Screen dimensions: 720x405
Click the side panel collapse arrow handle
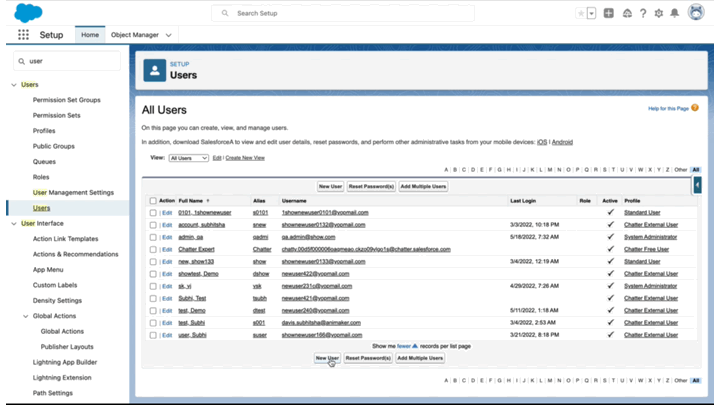click(698, 185)
